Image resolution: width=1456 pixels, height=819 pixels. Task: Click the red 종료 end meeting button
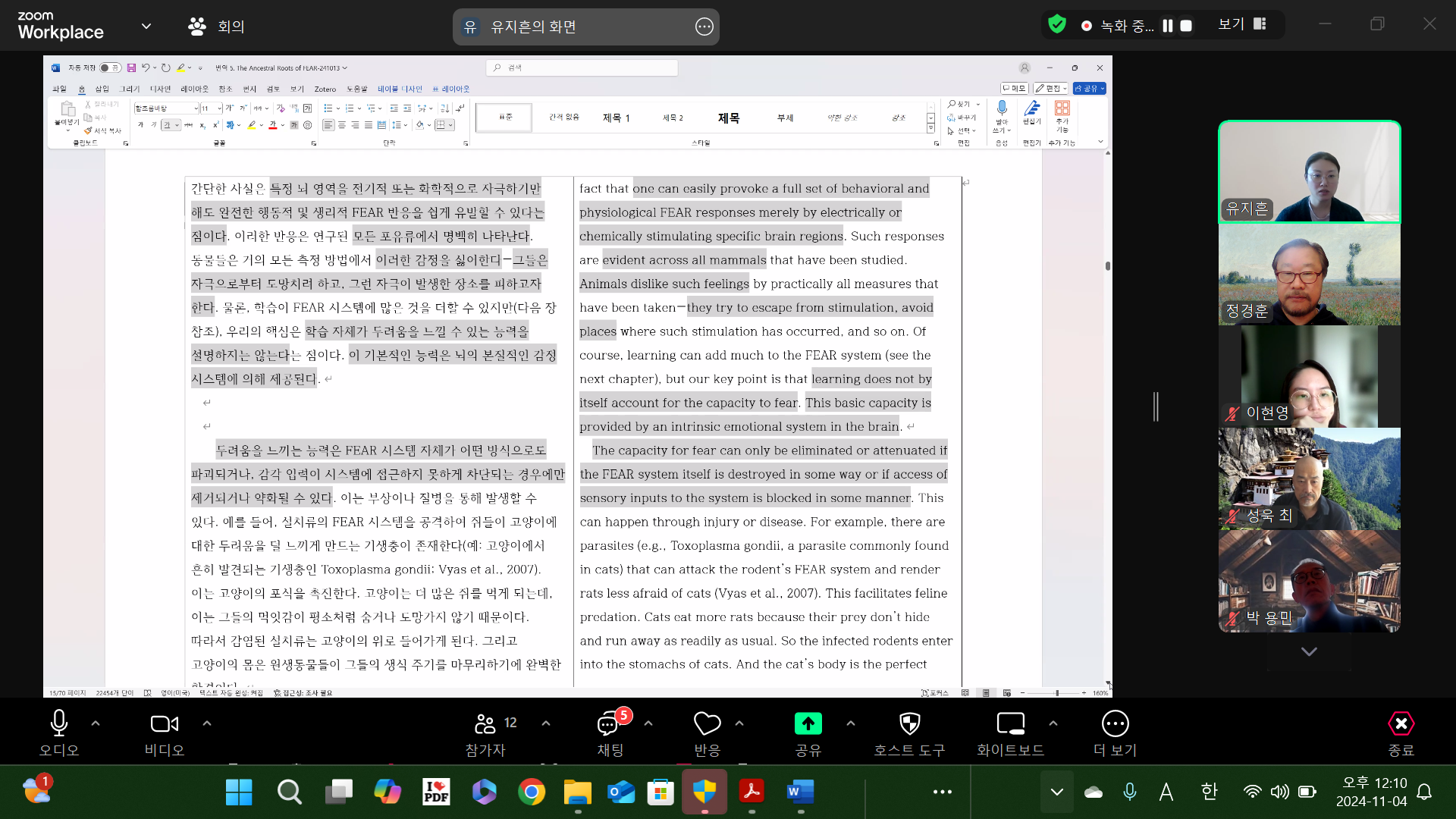[1401, 733]
